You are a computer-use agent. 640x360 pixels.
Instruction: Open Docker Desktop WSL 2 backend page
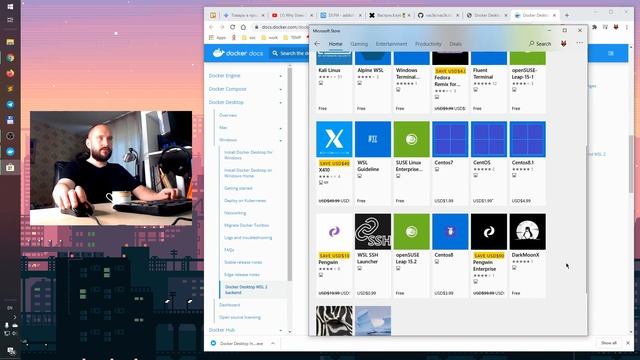pyautogui.click(x=246, y=290)
